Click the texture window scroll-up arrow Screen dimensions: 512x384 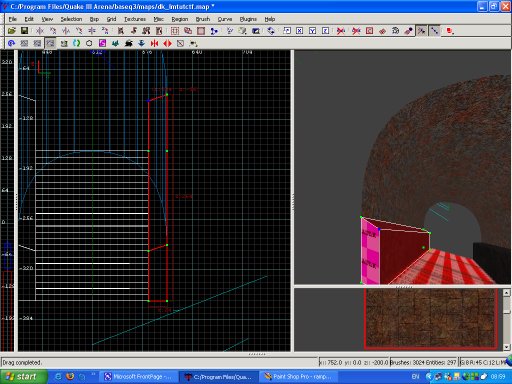(x=506, y=293)
